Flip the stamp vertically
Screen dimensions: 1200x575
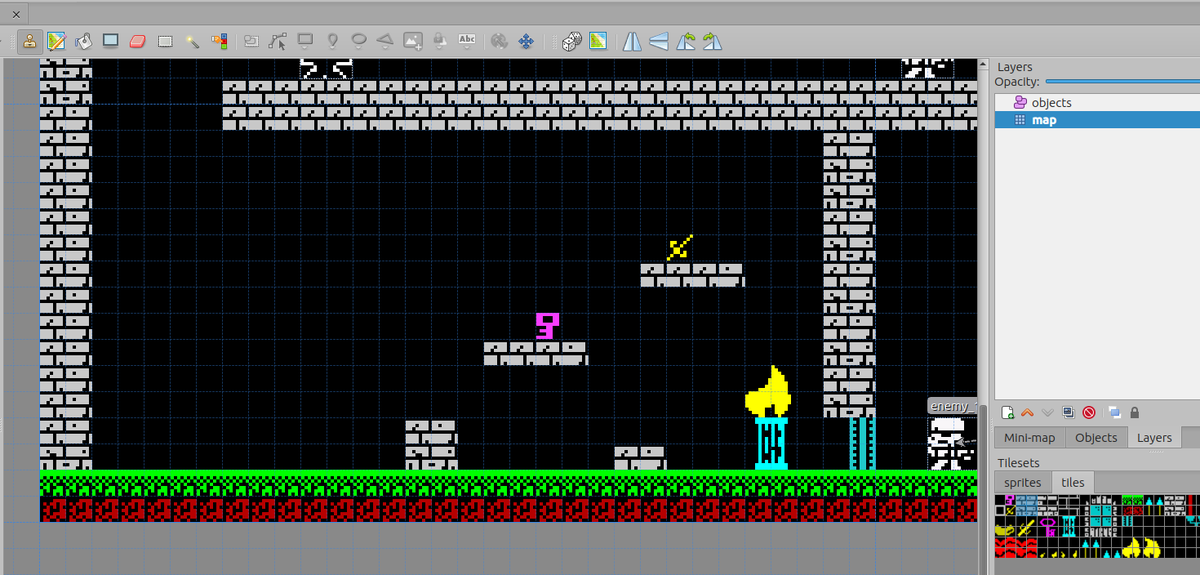tap(658, 41)
